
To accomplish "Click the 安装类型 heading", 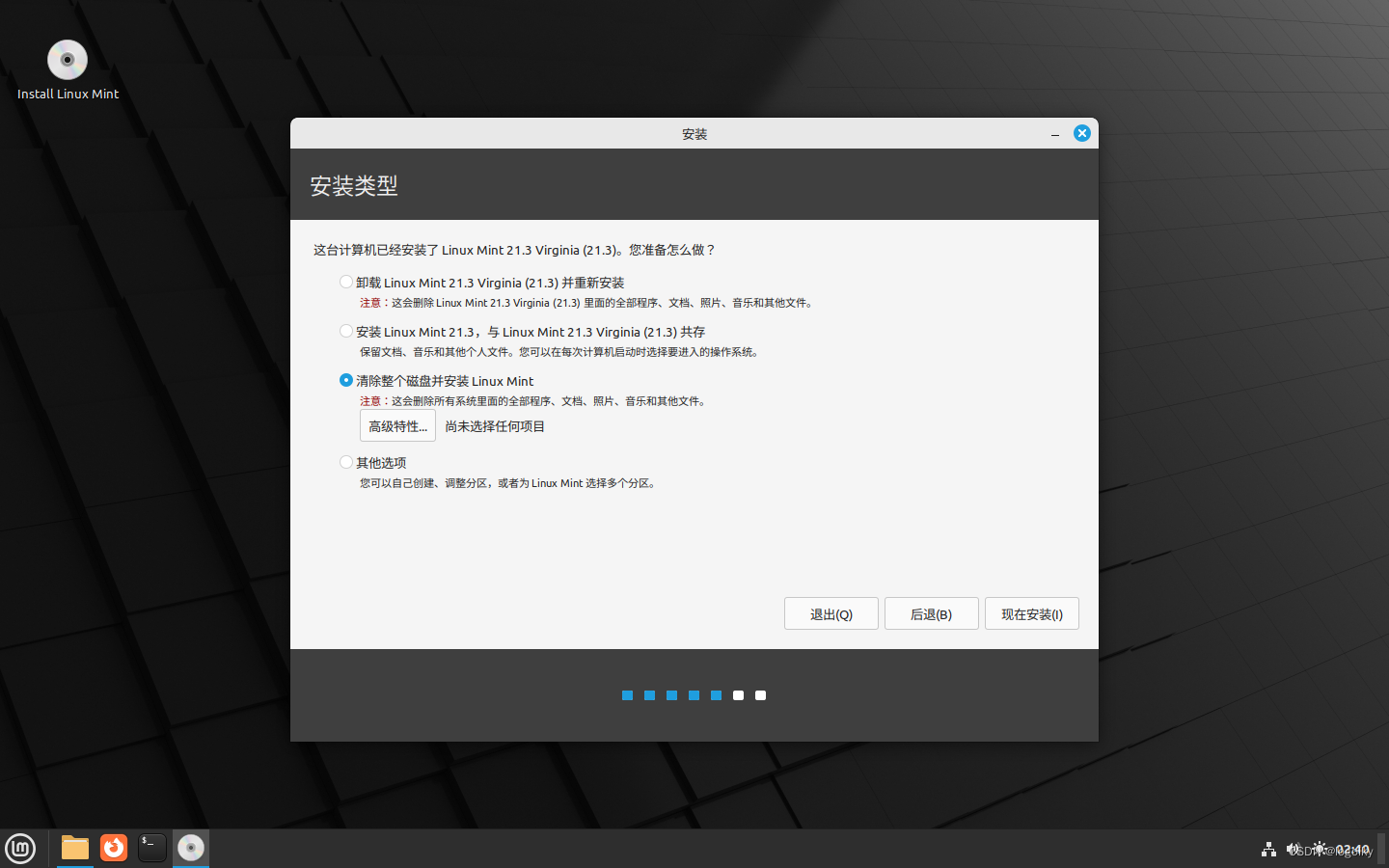I will [354, 185].
